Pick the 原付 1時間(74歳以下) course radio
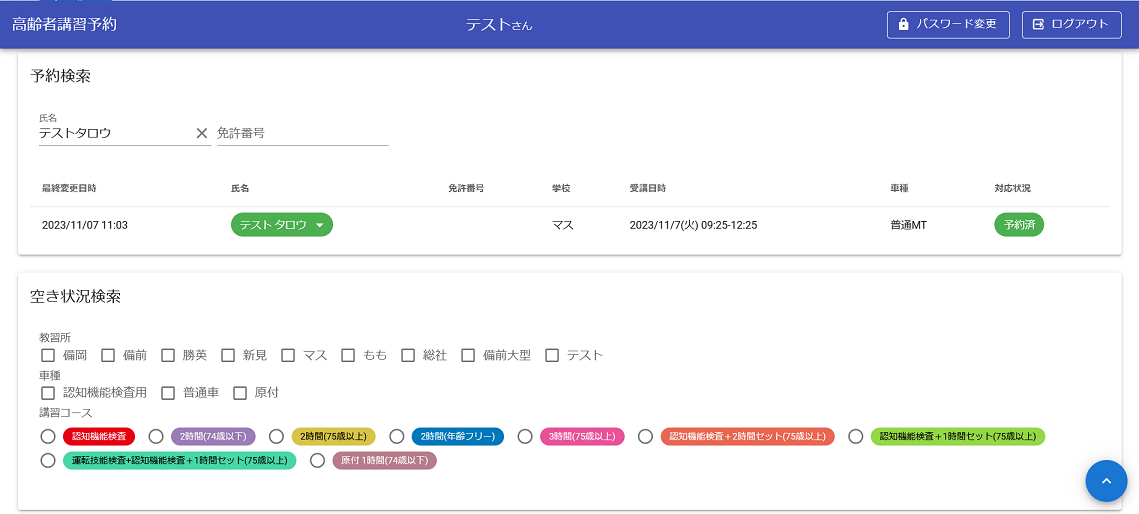The image size is (1139, 514). pos(318,461)
